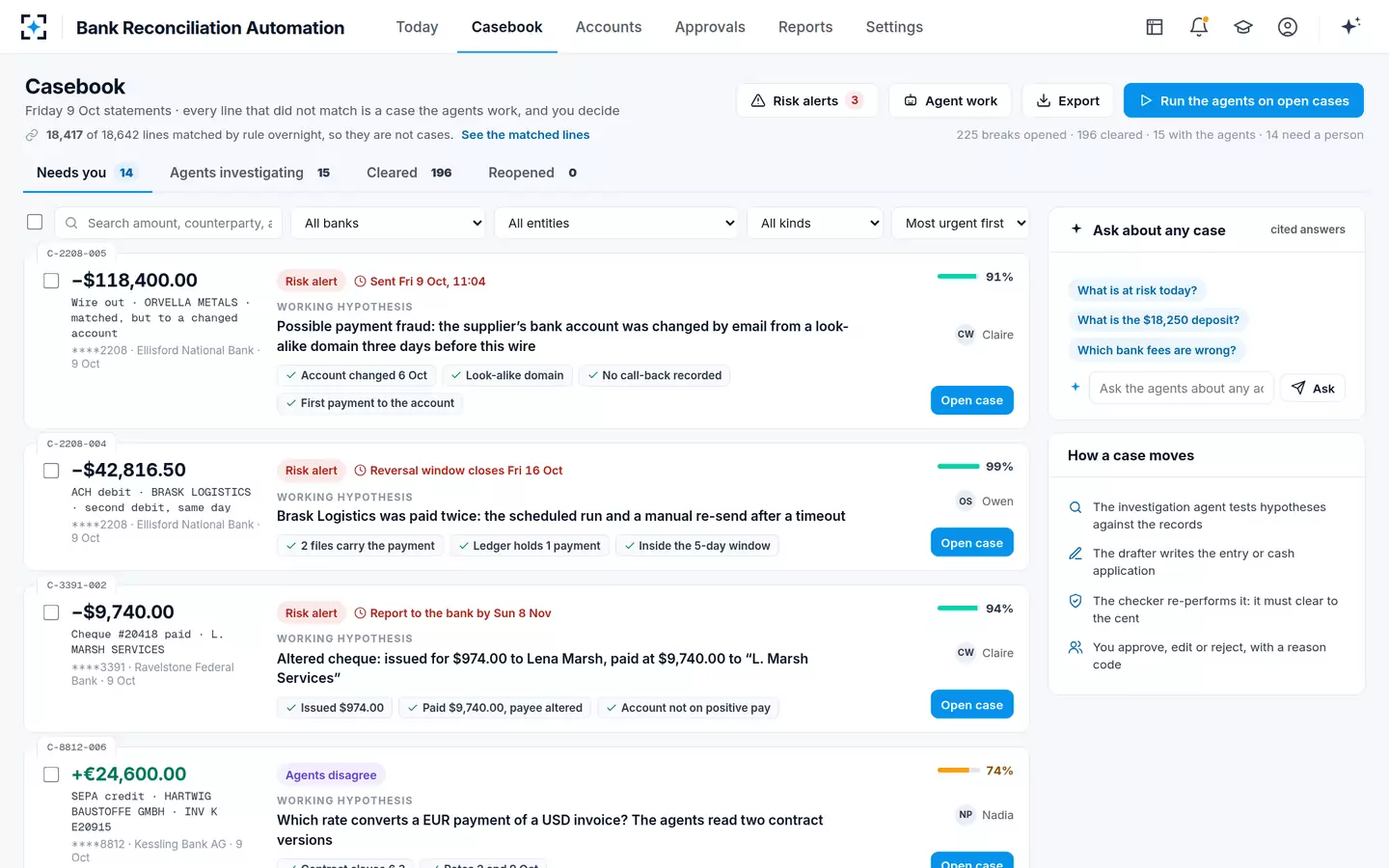Ask 'Which bank fees are wrong?'
The image size is (1389, 868).
(x=1157, y=350)
